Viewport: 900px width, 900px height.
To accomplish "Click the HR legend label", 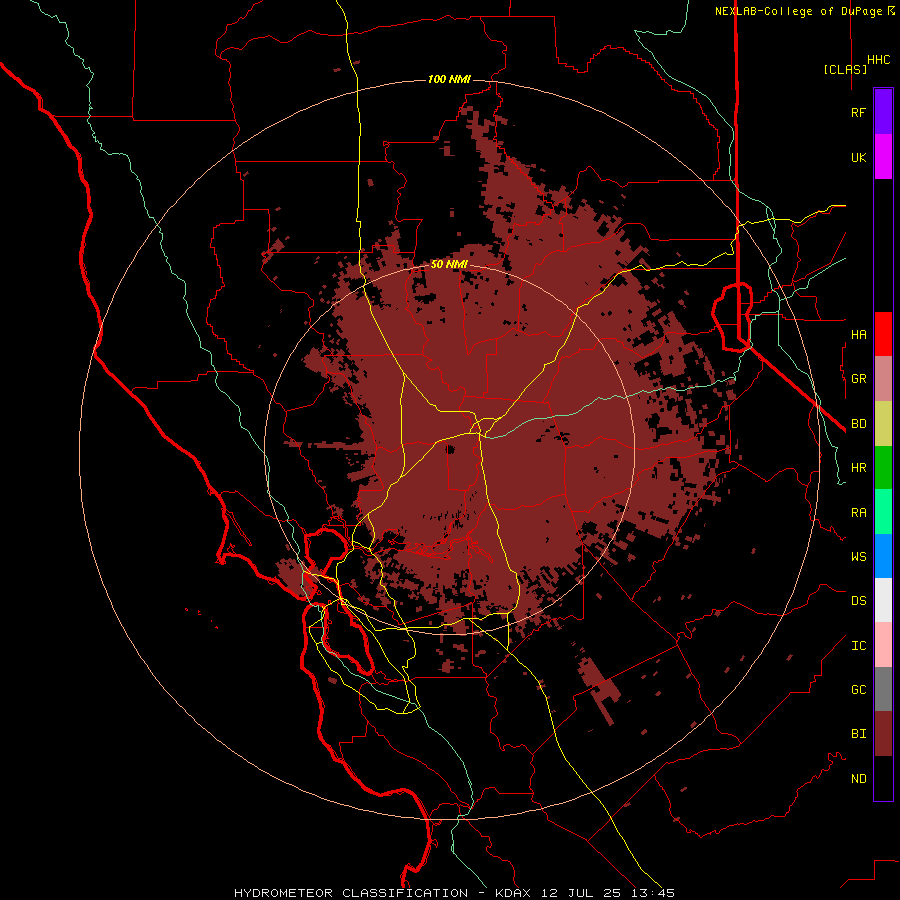I will tap(858, 468).
